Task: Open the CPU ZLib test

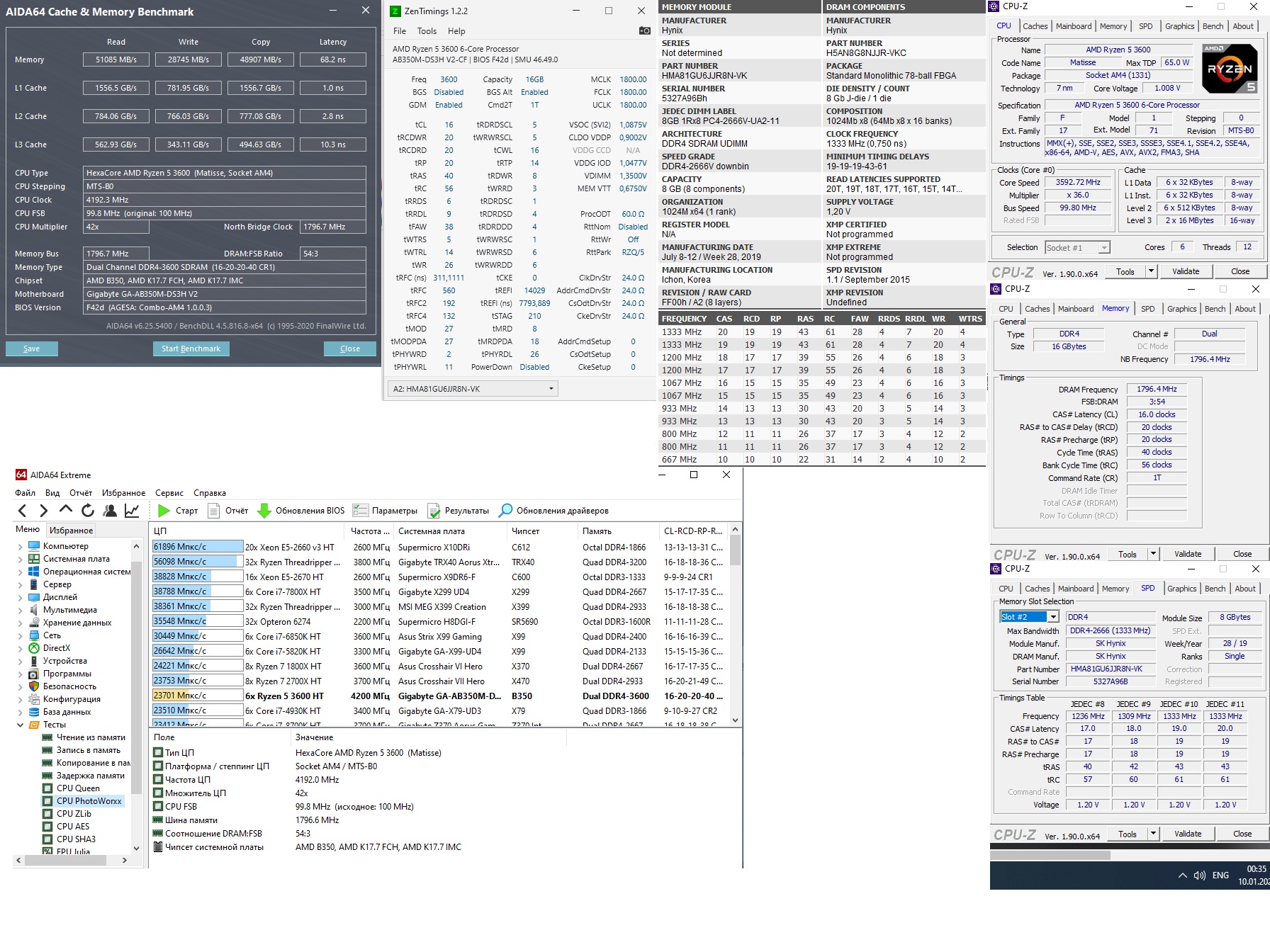Action: pyautogui.click(x=67, y=814)
